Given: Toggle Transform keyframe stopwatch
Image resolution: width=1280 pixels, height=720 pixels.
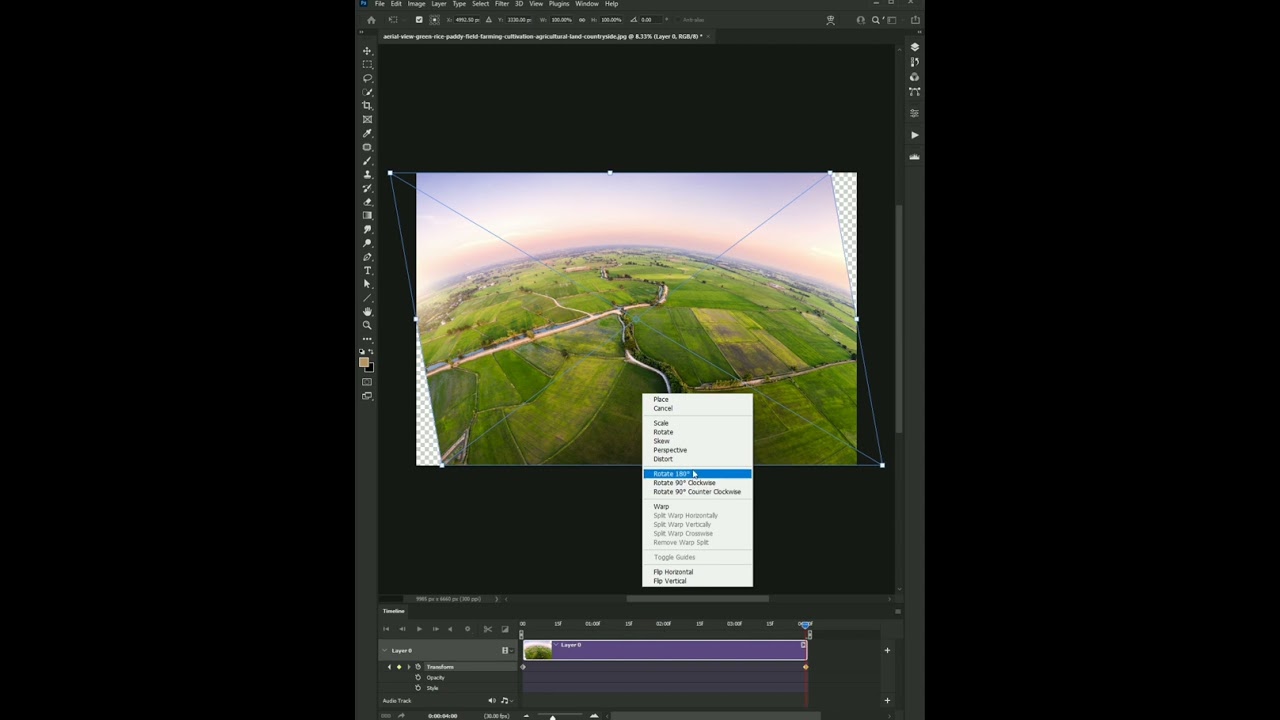Looking at the screenshot, I should pyautogui.click(x=418, y=666).
